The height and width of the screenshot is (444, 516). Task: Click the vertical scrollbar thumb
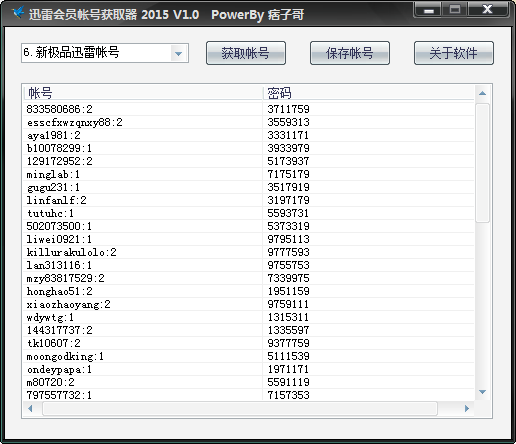pos(482,163)
